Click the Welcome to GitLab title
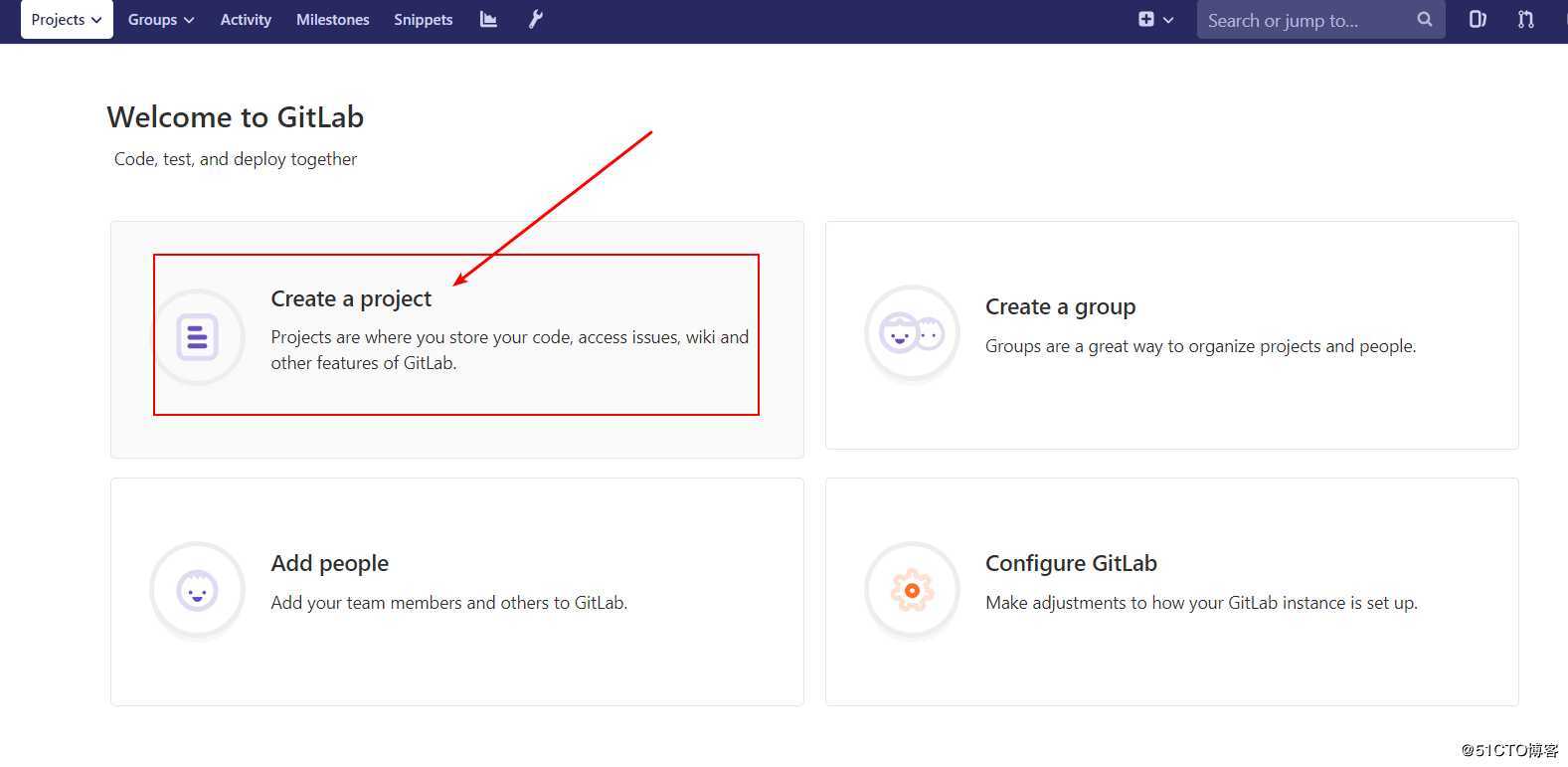This screenshot has height=767, width=1568. pyautogui.click(x=235, y=117)
